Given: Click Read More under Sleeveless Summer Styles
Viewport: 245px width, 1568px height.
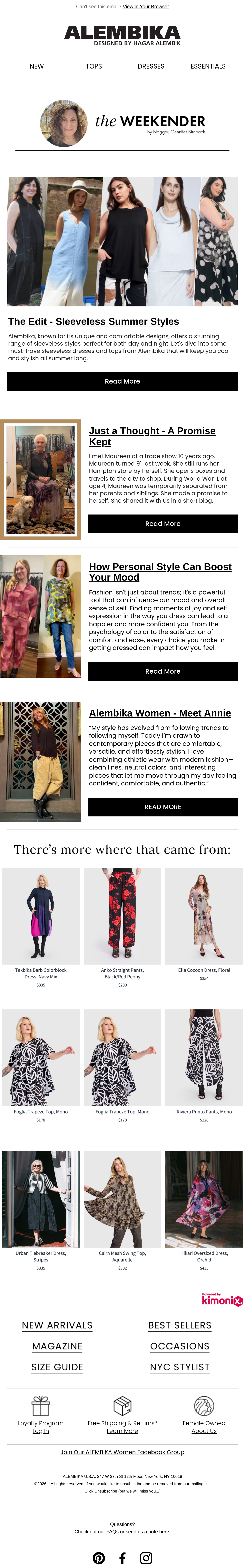Looking at the screenshot, I should (x=122, y=381).
